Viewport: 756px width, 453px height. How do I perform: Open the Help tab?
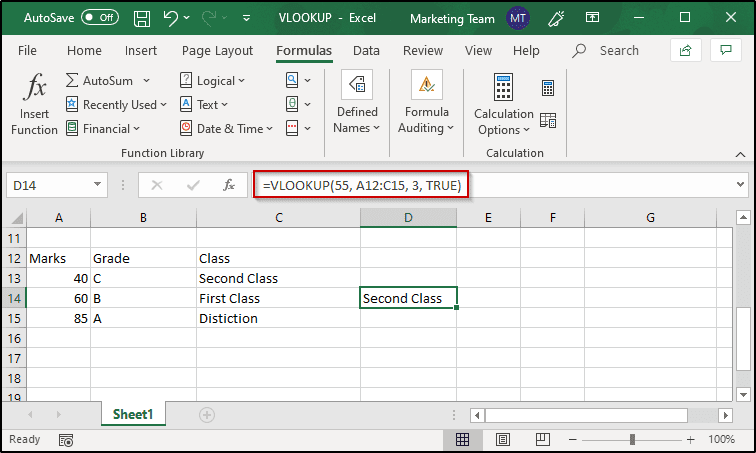click(x=526, y=51)
